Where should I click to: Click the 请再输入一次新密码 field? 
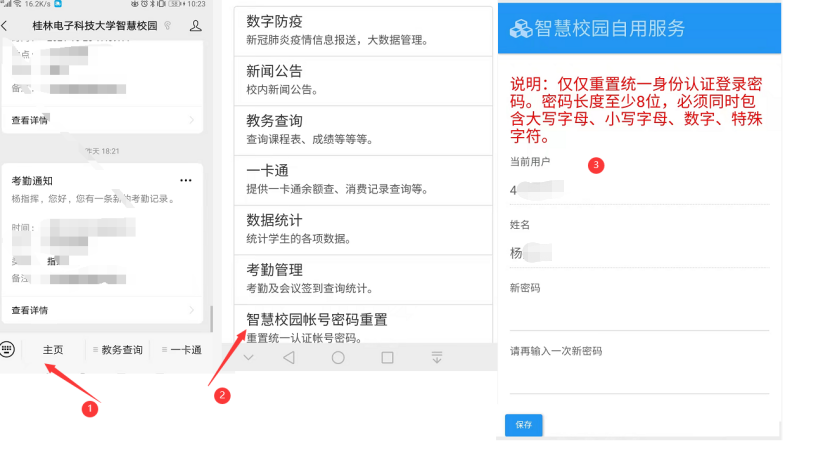pos(639,379)
